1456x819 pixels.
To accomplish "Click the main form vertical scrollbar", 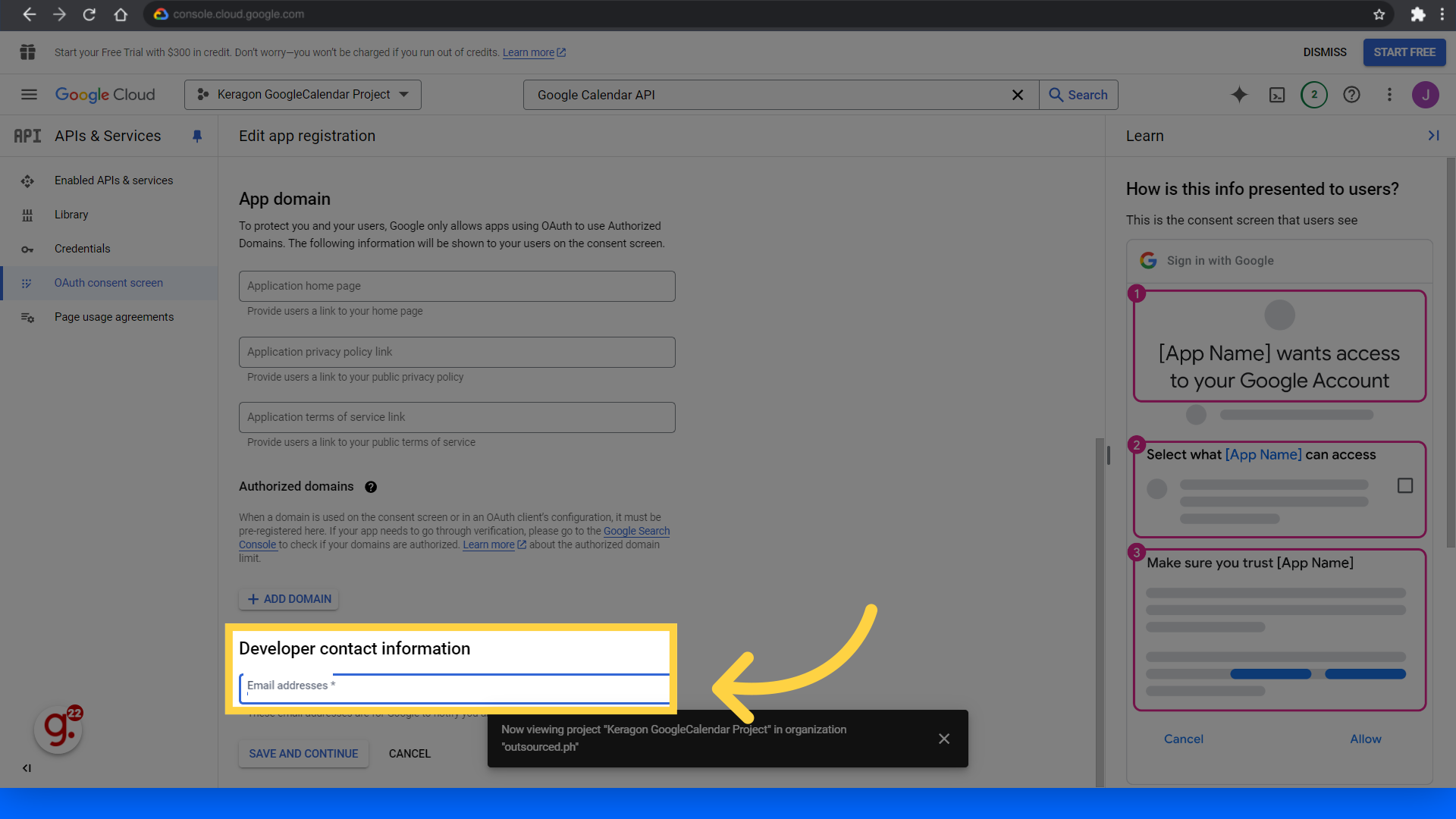I will (1100, 613).
